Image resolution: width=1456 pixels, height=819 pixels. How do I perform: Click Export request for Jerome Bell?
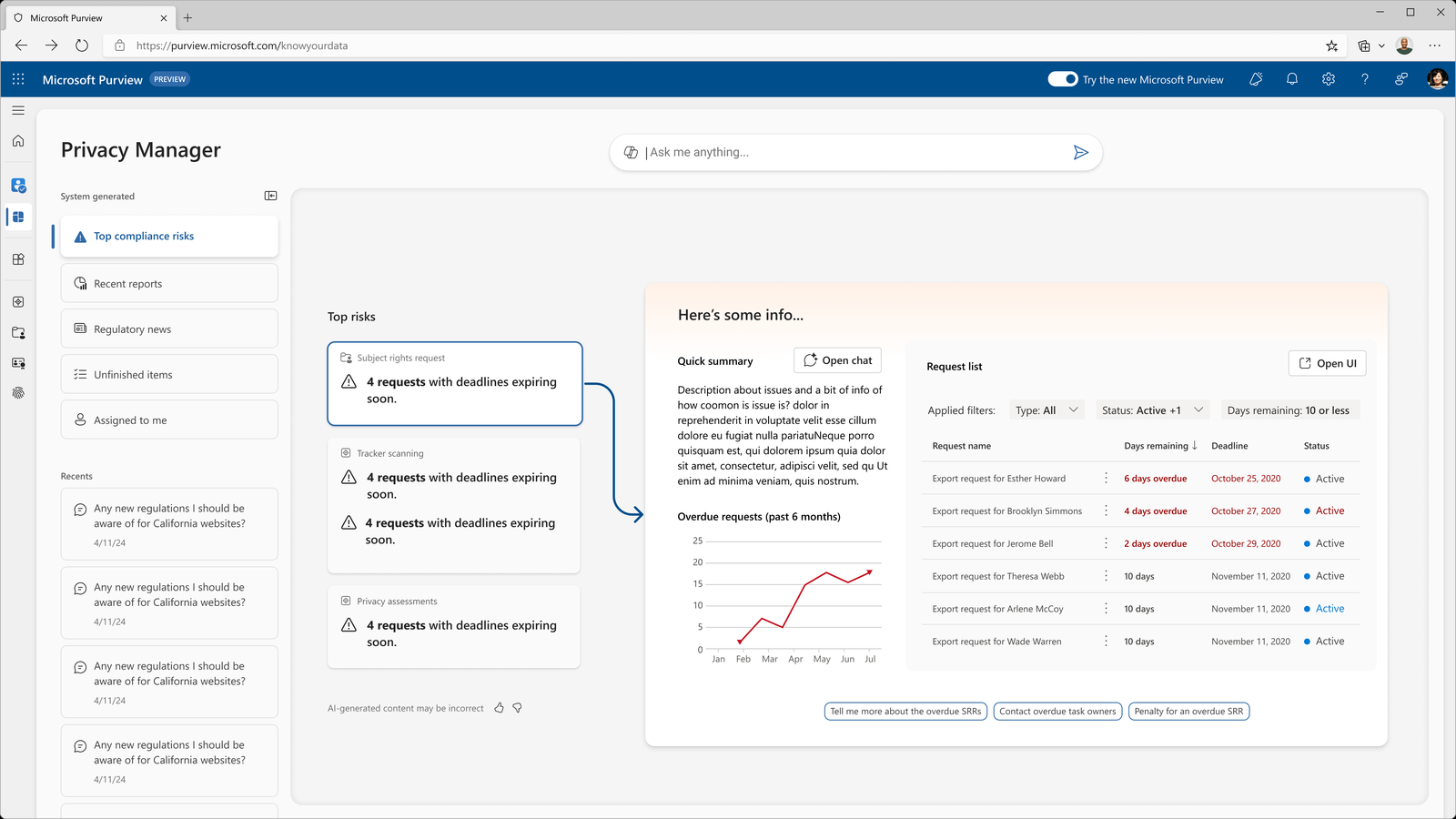point(993,544)
